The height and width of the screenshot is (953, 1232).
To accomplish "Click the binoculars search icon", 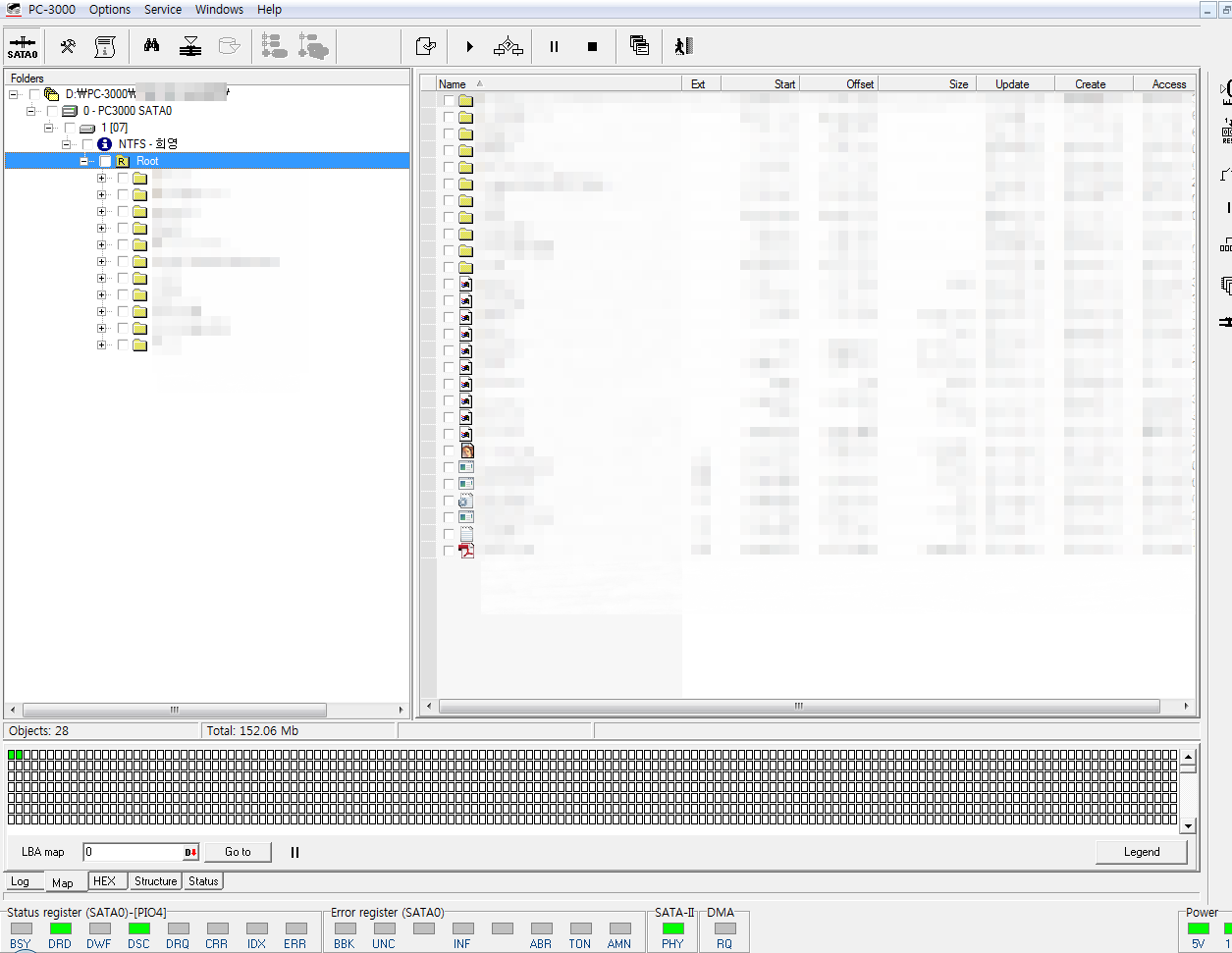I will [x=152, y=46].
